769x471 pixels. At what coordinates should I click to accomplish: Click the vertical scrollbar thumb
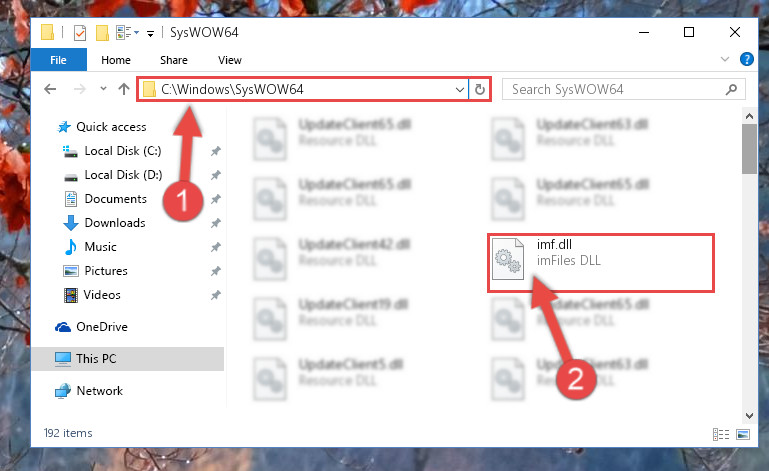[x=749, y=149]
